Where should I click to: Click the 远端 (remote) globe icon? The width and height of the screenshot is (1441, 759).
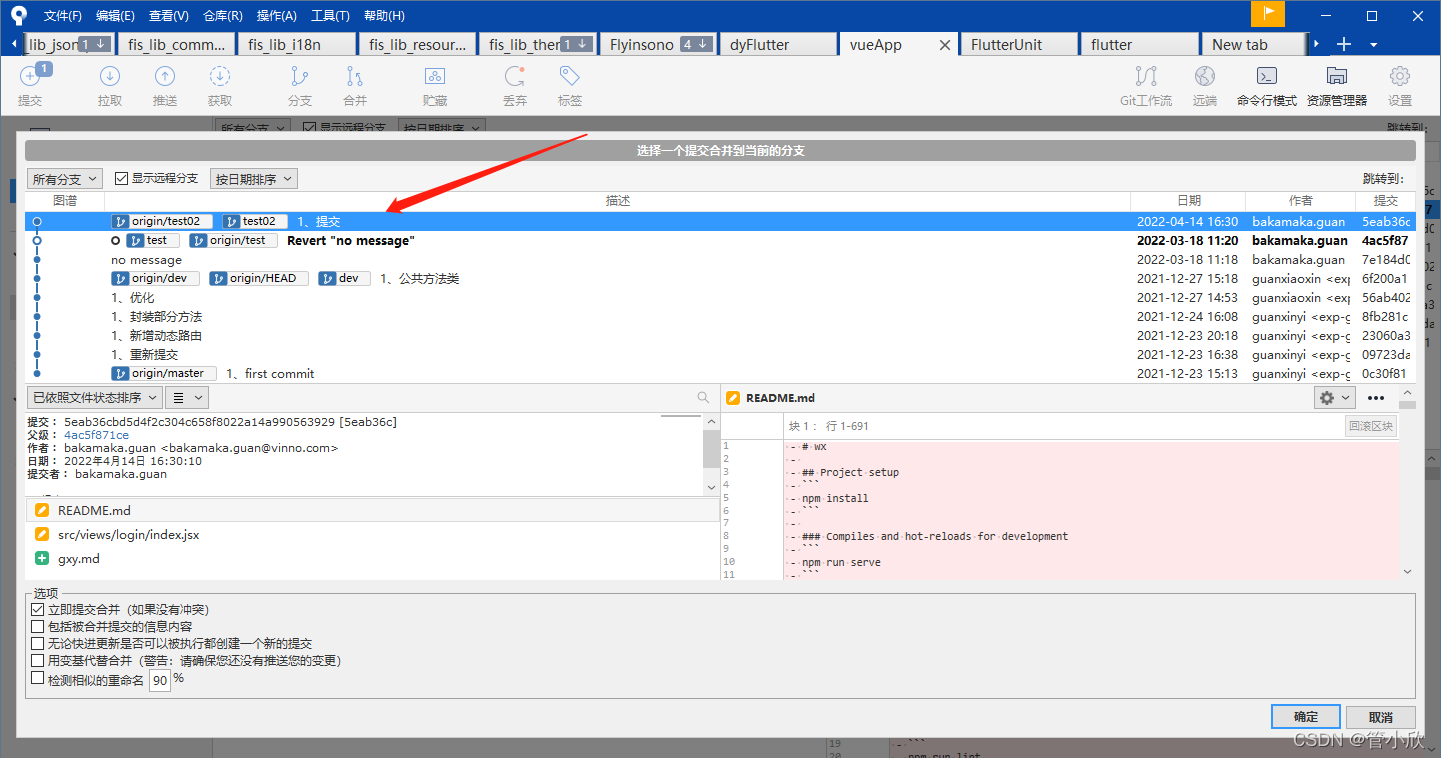(1205, 77)
